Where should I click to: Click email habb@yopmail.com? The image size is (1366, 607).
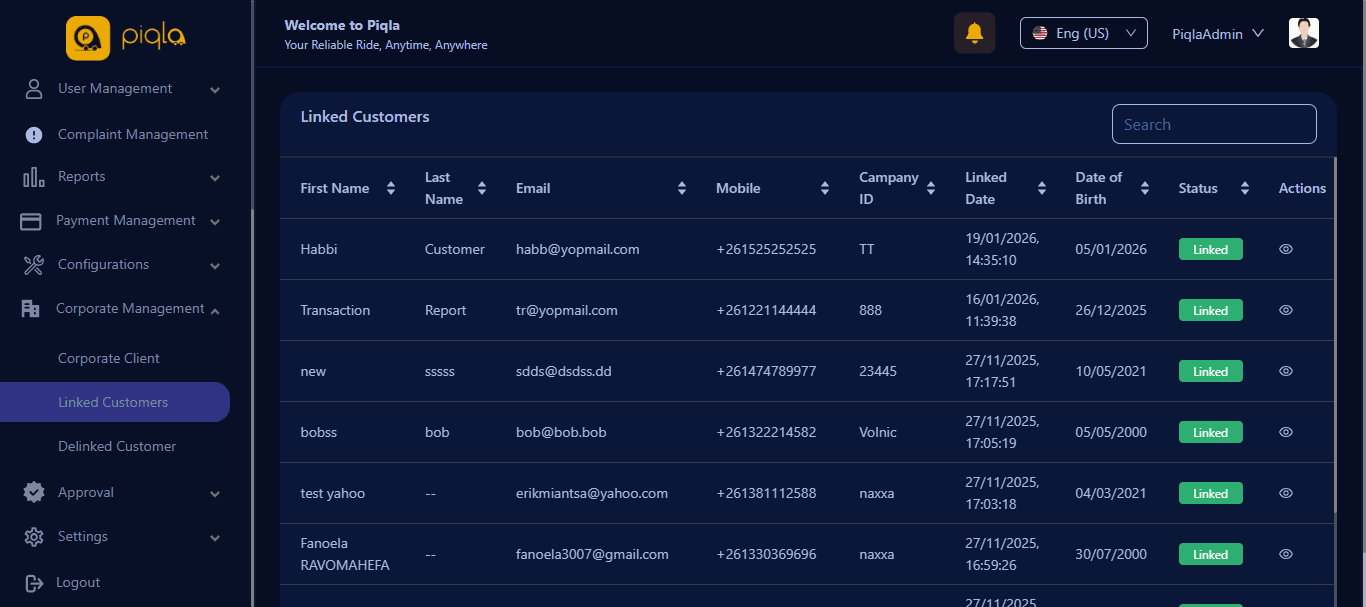click(x=578, y=249)
